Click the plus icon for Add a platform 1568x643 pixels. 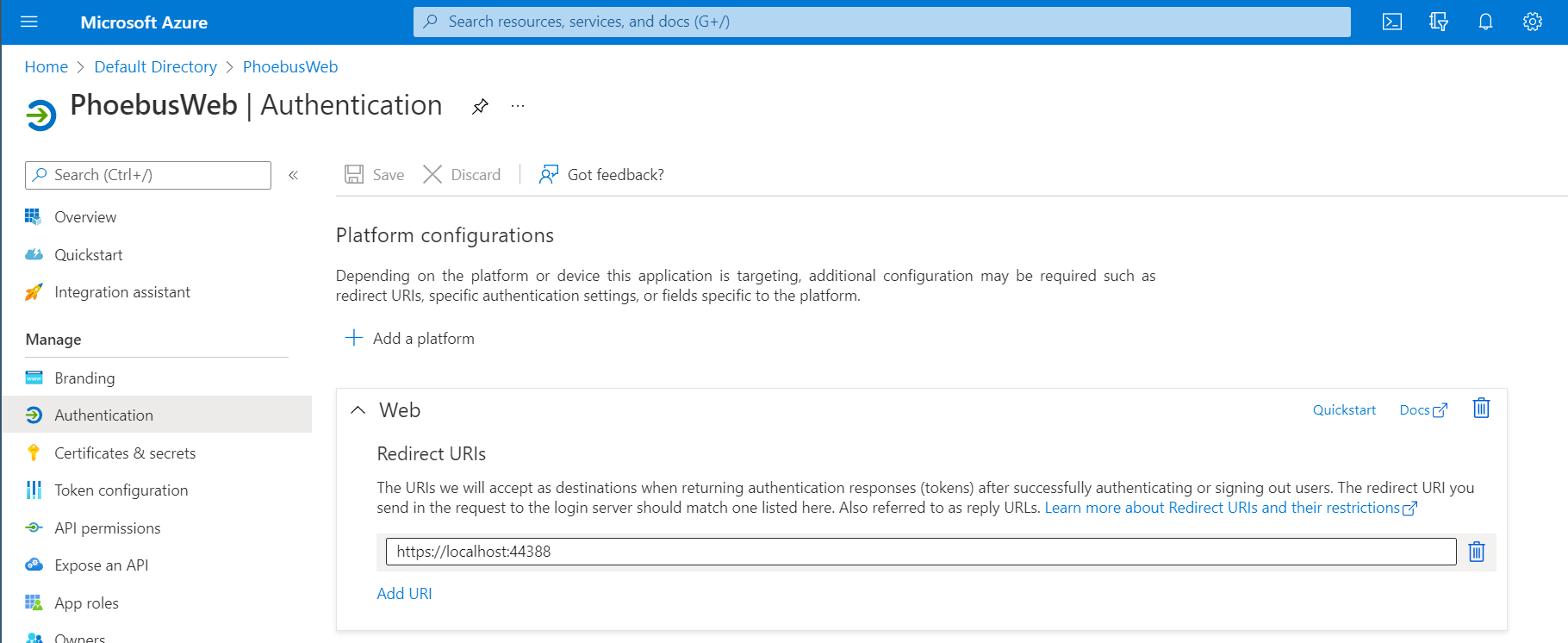(354, 338)
